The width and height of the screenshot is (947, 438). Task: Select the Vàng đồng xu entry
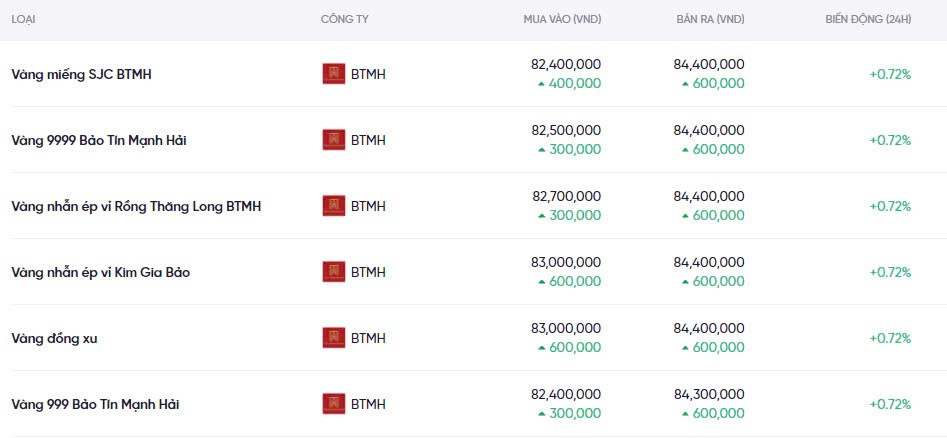coord(54,338)
